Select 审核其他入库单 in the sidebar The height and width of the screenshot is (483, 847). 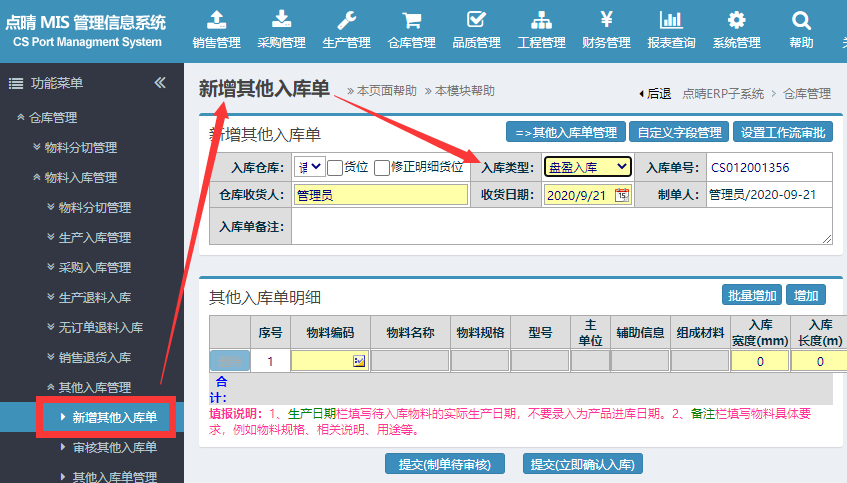[x=114, y=447]
